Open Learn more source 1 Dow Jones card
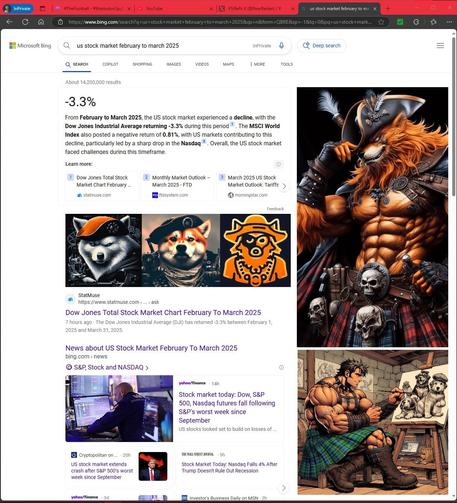The height and width of the screenshot is (503, 457). point(101,186)
